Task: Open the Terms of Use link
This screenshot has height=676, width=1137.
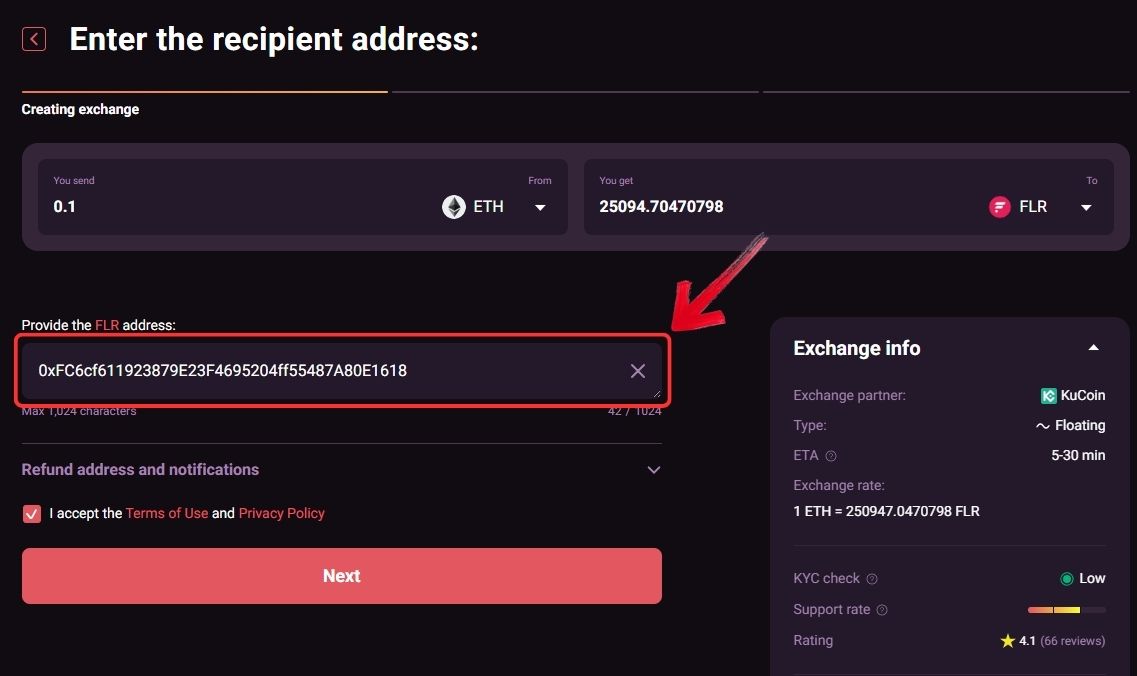Action: point(167,513)
